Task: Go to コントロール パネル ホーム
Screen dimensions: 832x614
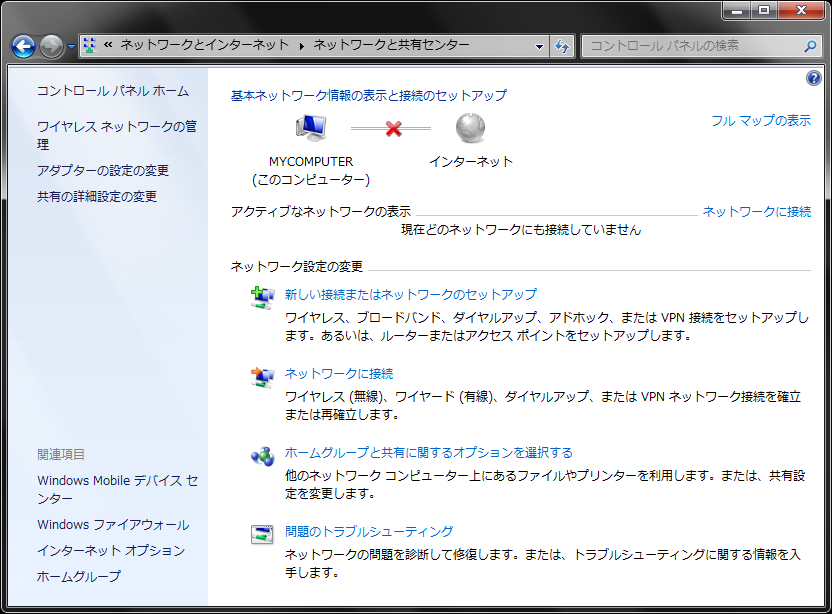Action: (113, 91)
